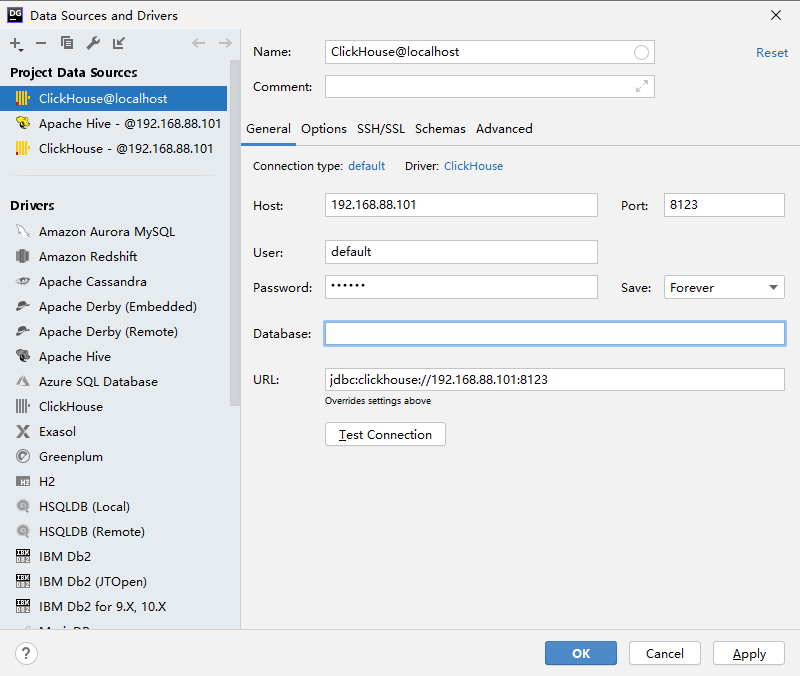Select ClickHouse driver in Drivers list
Image resolution: width=800 pixels, height=676 pixels.
(x=113, y=407)
